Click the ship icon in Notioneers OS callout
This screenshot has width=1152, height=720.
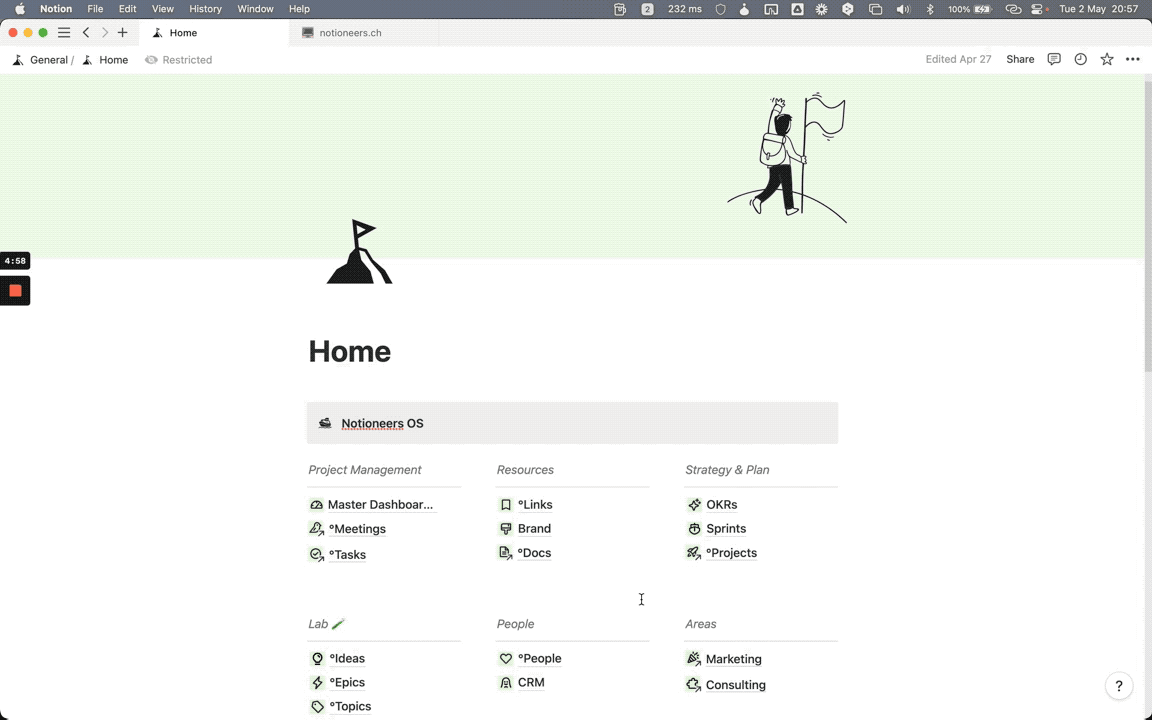pos(325,423)
